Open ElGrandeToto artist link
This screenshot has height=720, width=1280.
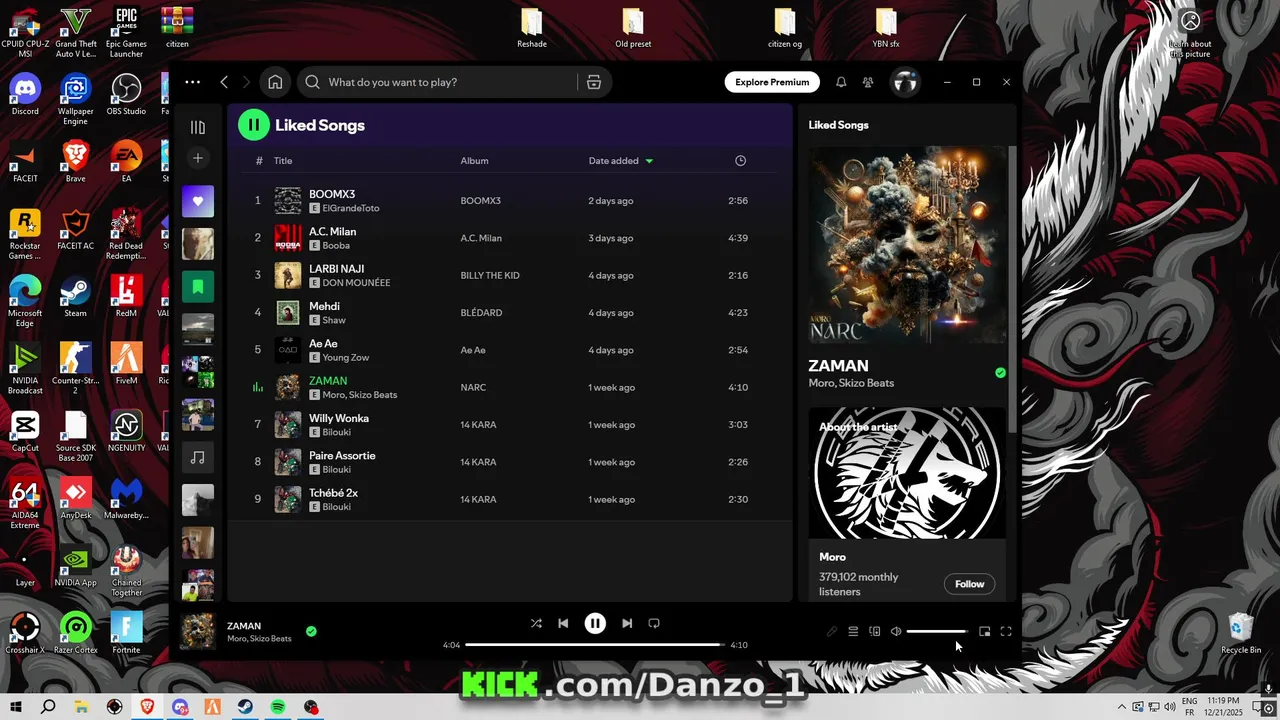(x=350, y=208)
